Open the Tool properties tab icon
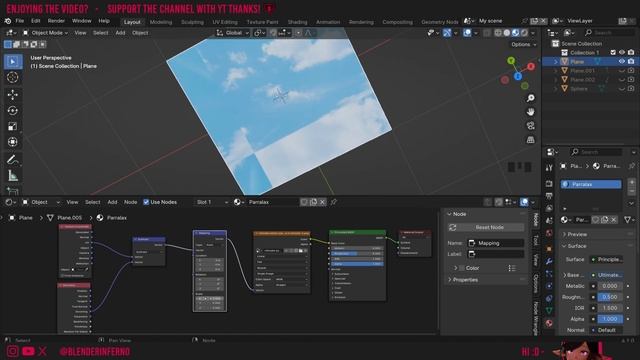Image resolution: width=640 pixels, height=360 pixels. point(549,168)
